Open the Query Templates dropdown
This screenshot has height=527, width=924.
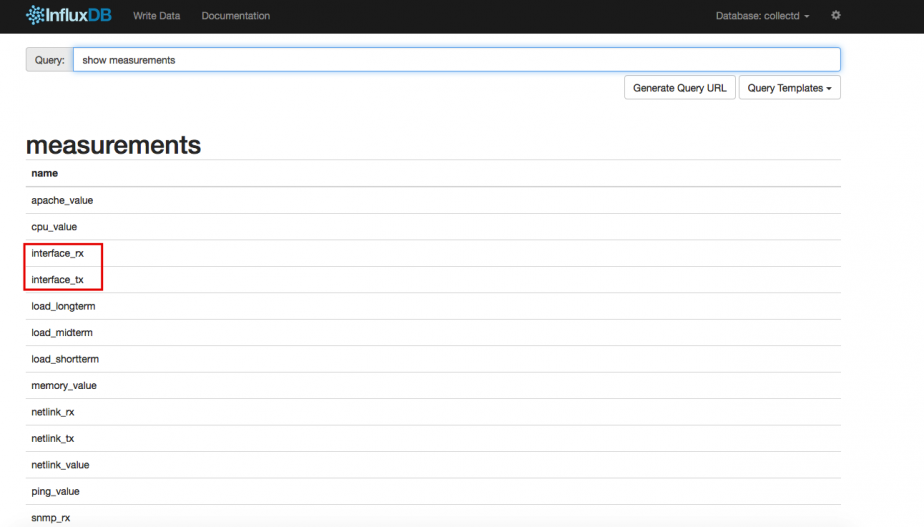pos(790,88)
